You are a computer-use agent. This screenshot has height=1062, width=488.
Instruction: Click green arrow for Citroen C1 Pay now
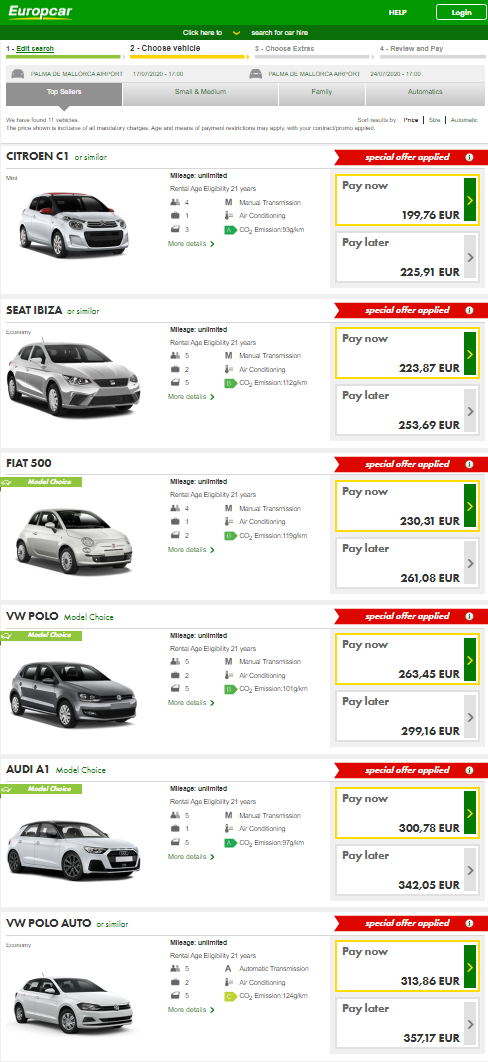(x=470, y=200)
